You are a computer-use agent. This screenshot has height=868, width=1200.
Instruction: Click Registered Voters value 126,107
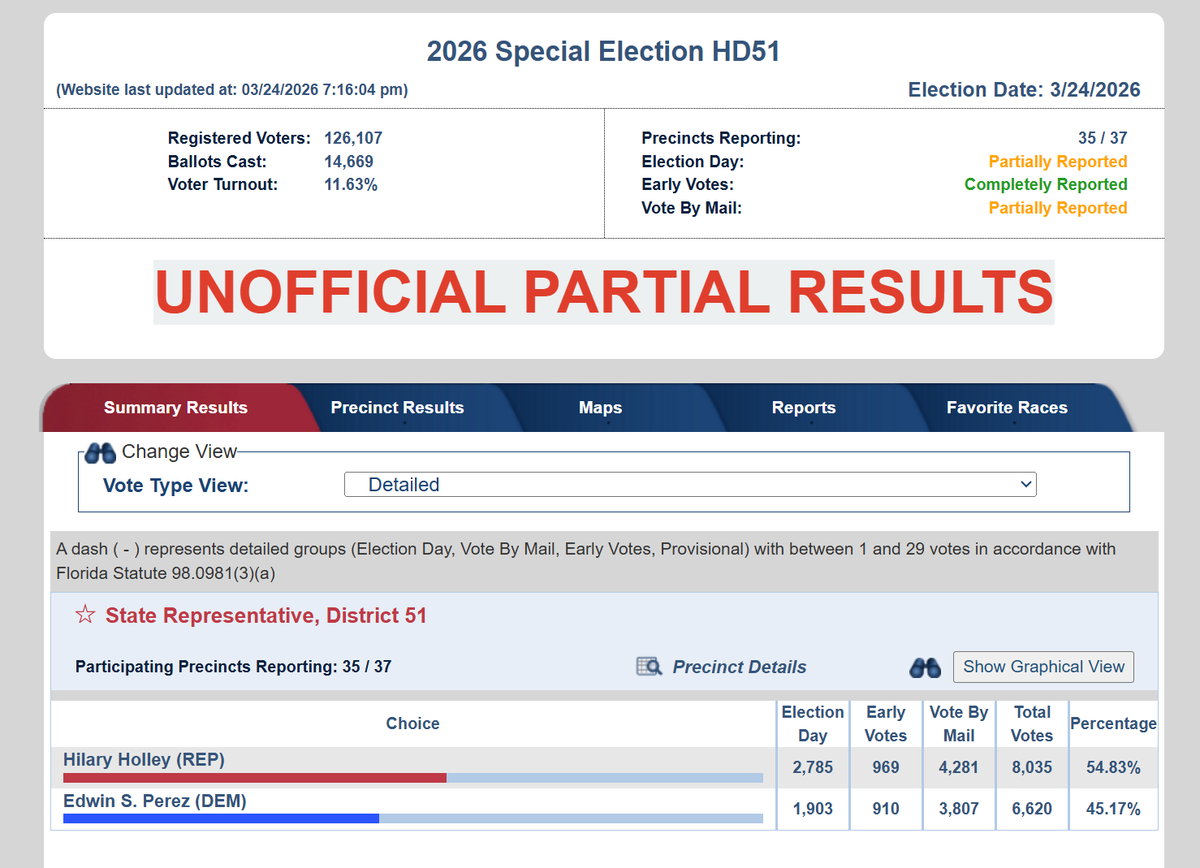point(353,138)
